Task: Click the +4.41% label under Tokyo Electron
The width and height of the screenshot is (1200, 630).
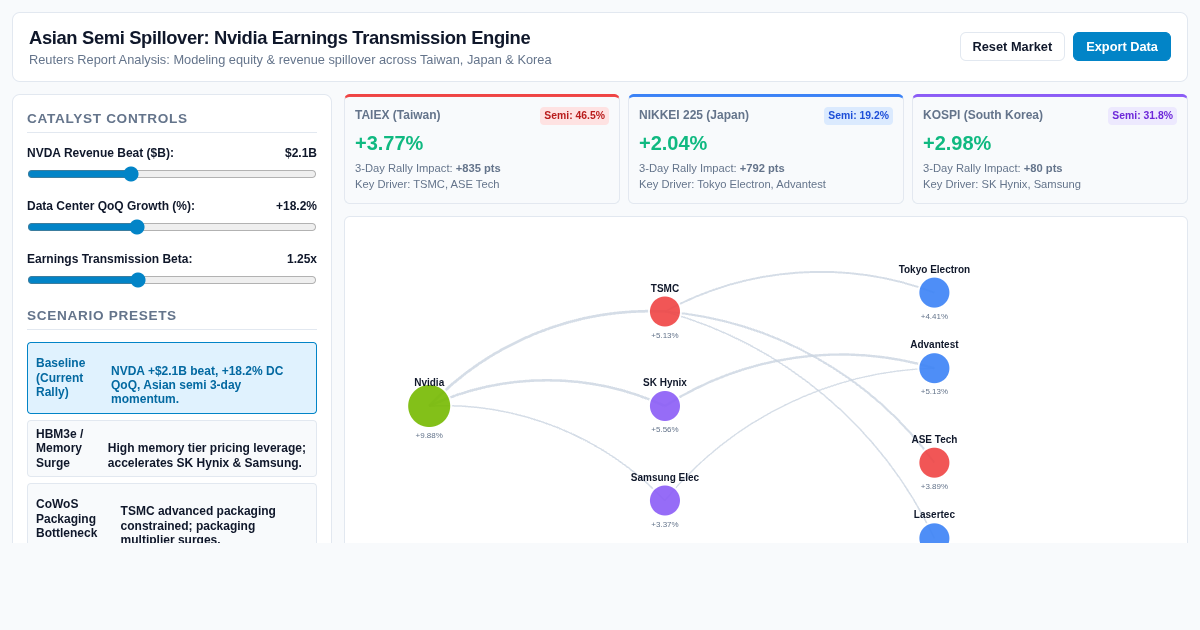Action: [x=934, y=317]
